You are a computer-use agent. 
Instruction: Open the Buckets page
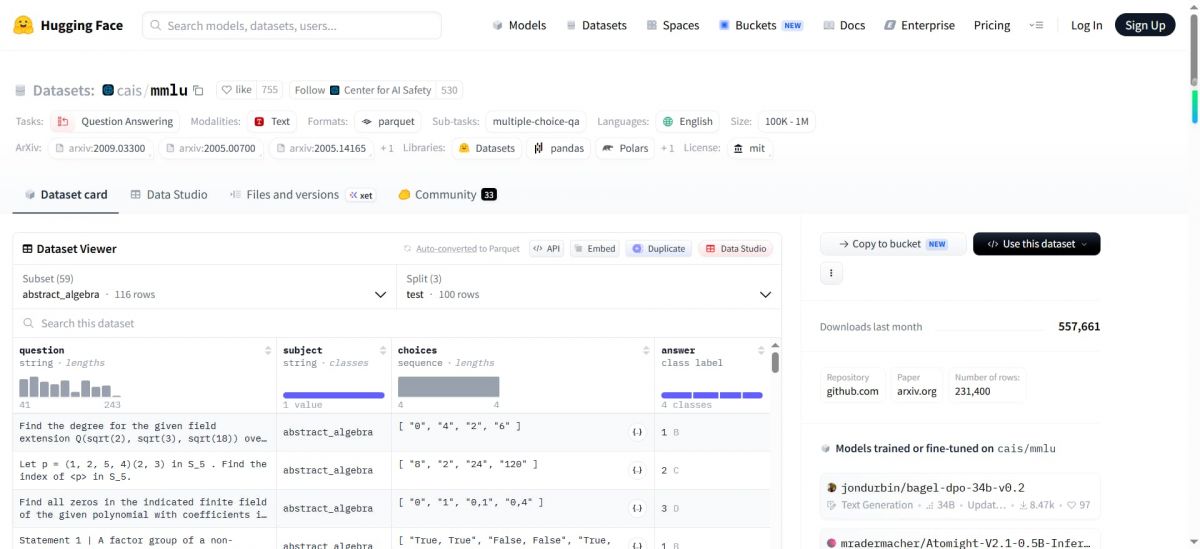tap(761, 25)
